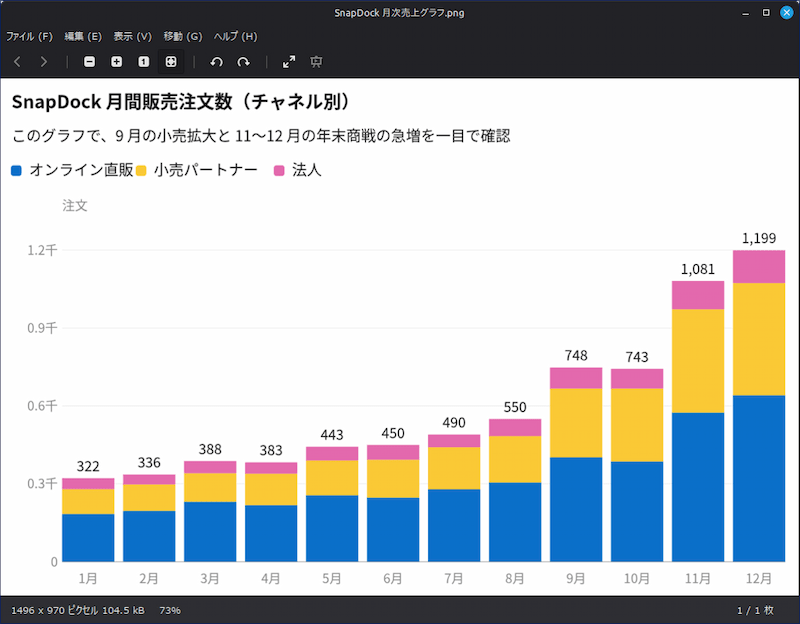The height and width of the screenshot is (624, 800).
Task: Go to the next image
Action: click(44, 62)
